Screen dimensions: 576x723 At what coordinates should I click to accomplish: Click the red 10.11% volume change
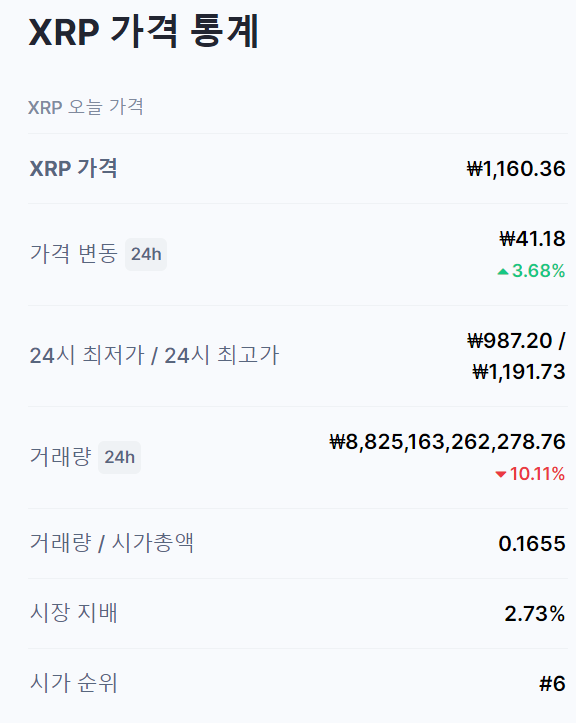pyautogui.click(x=537, y=474)
